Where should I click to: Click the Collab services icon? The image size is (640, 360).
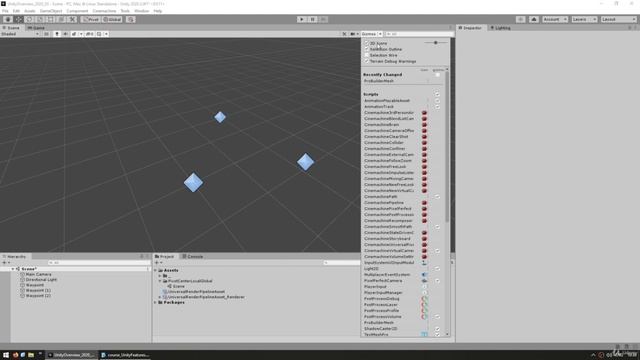point(520,19)
